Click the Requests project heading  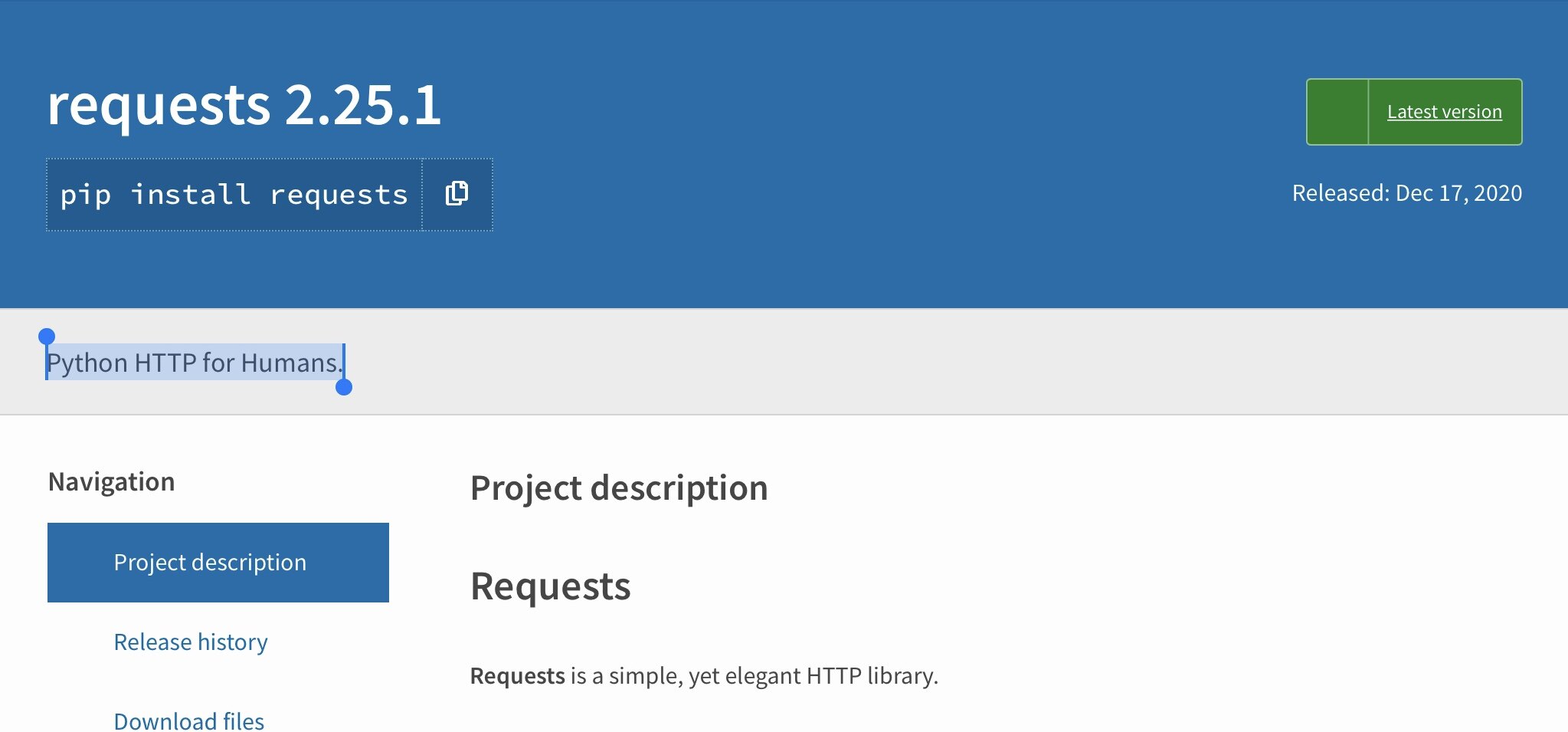click(x=552, y=586)
